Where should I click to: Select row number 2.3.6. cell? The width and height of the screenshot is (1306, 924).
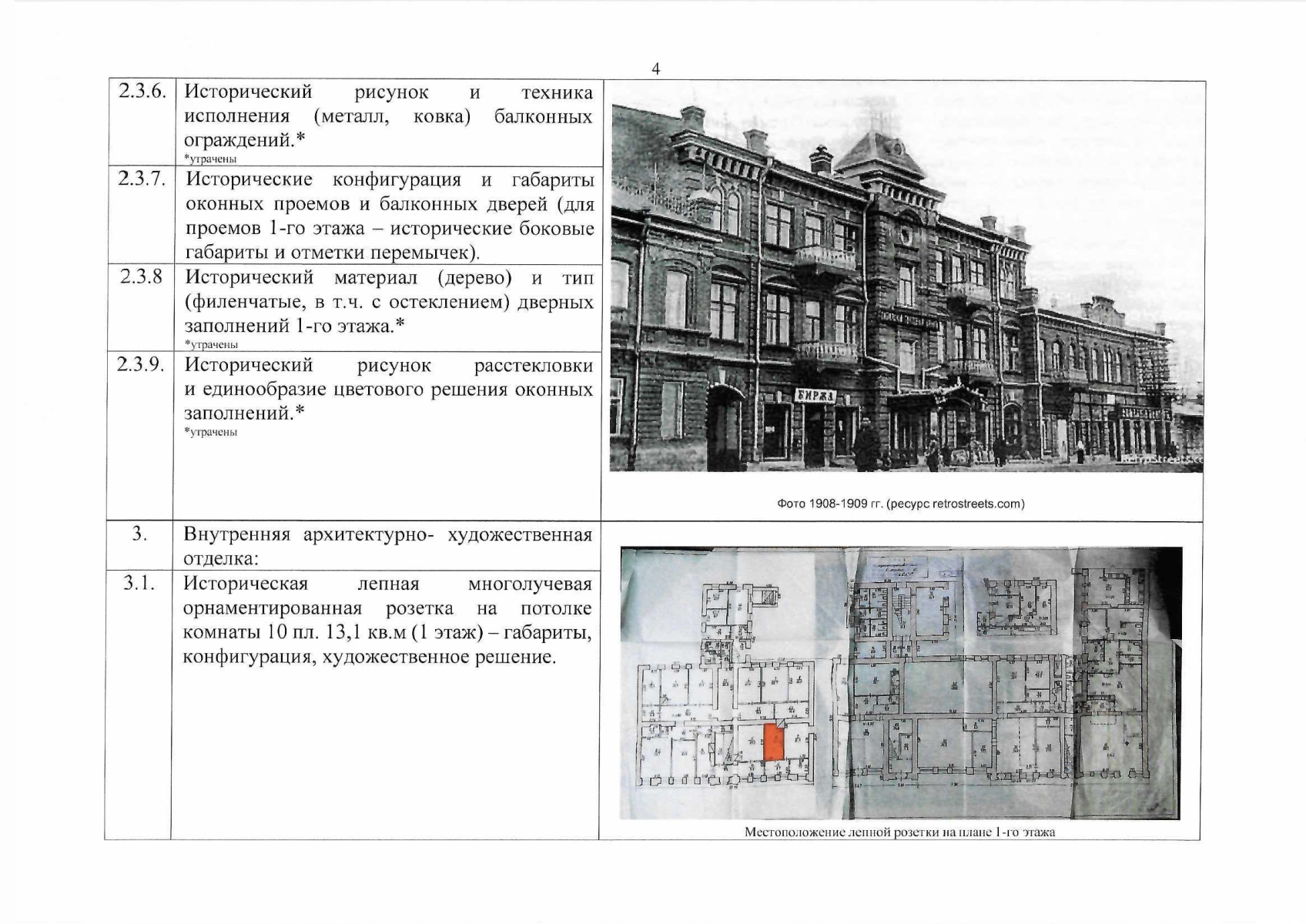pos(142,93)
